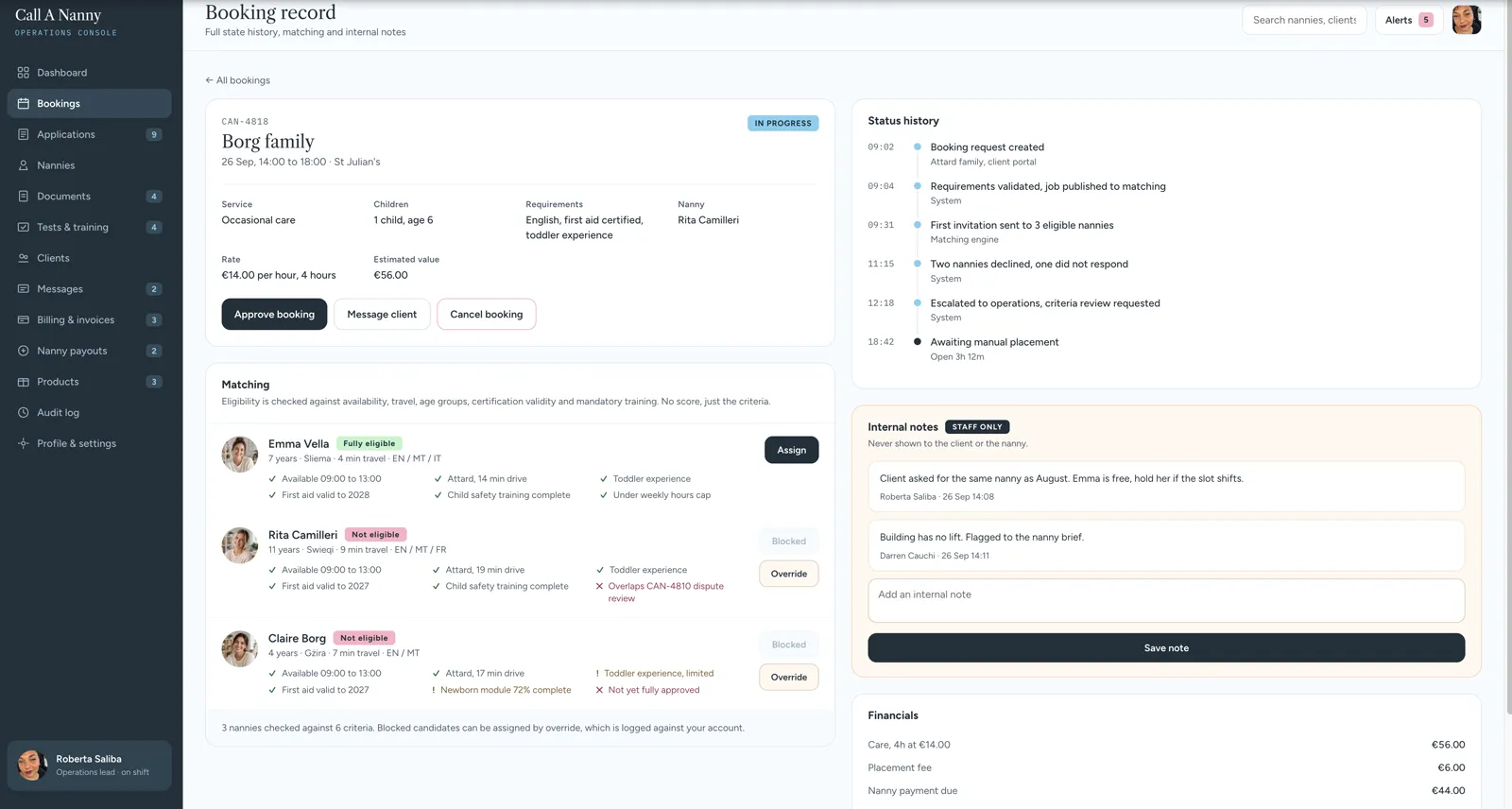Open Profile & settings gear icon
This screenshot has height=809, width=1512.
[24, 443]
